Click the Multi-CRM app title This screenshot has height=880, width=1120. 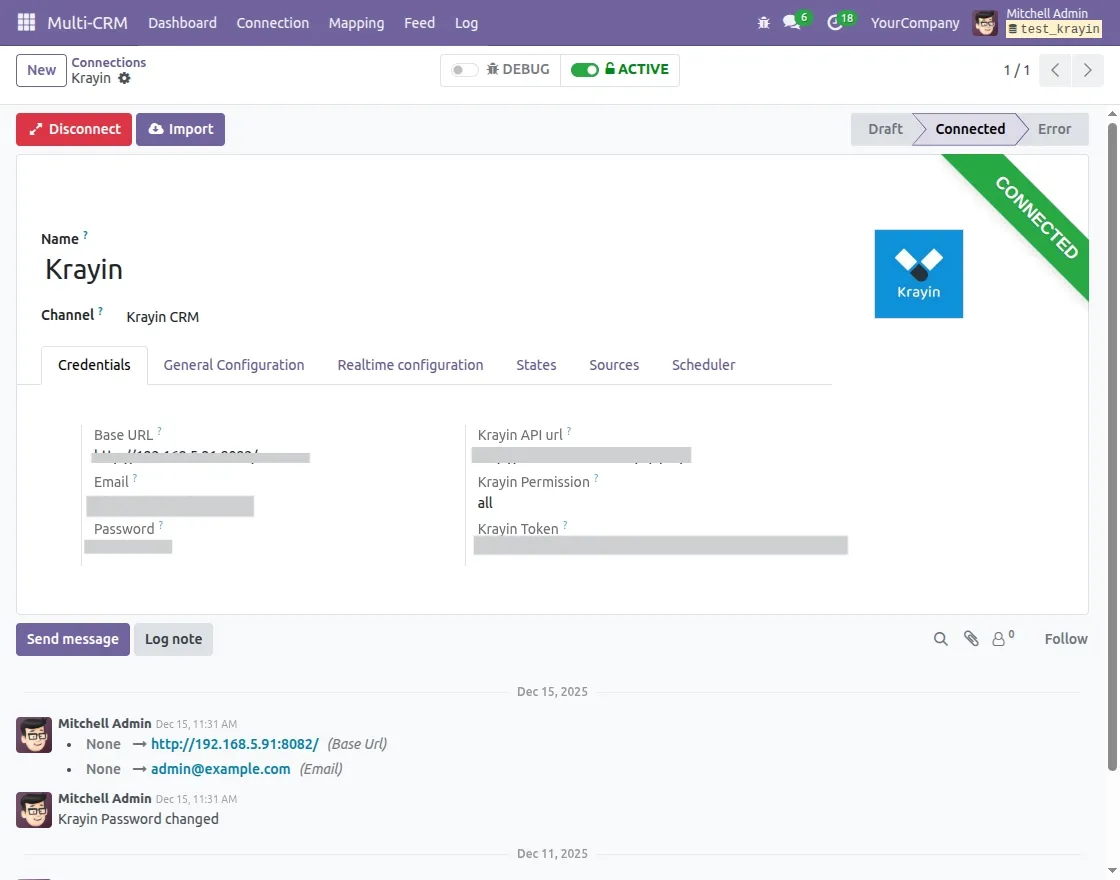(87, 23)
